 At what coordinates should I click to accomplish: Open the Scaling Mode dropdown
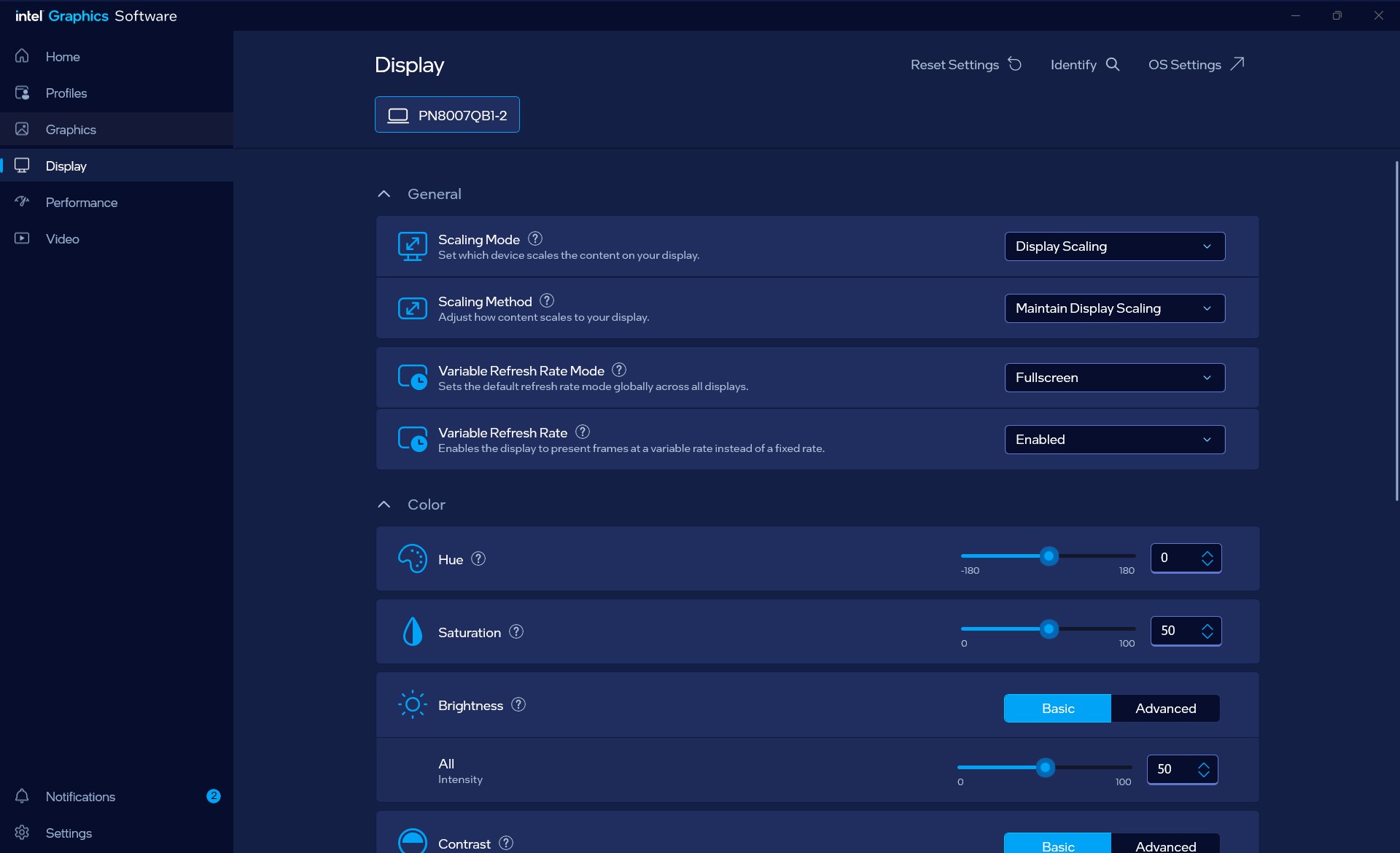tap(1115, 246)
